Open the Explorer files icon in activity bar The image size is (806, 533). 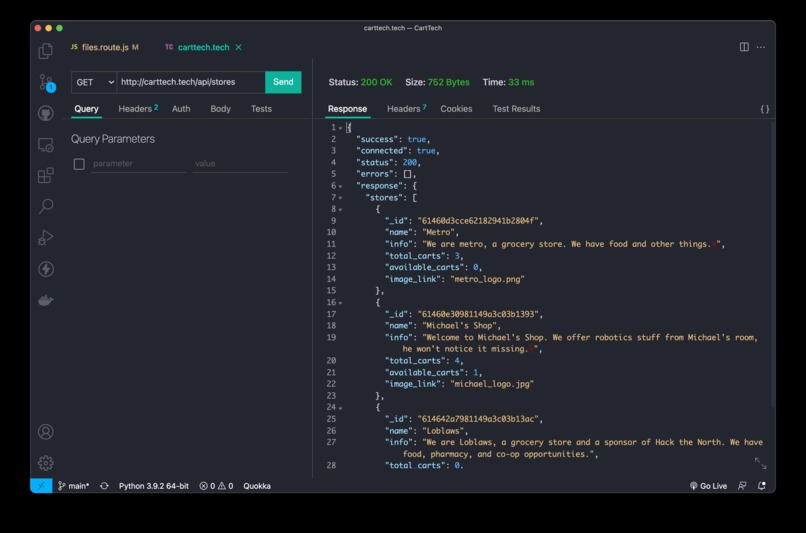pyautogui.click(x=46, y=50)
